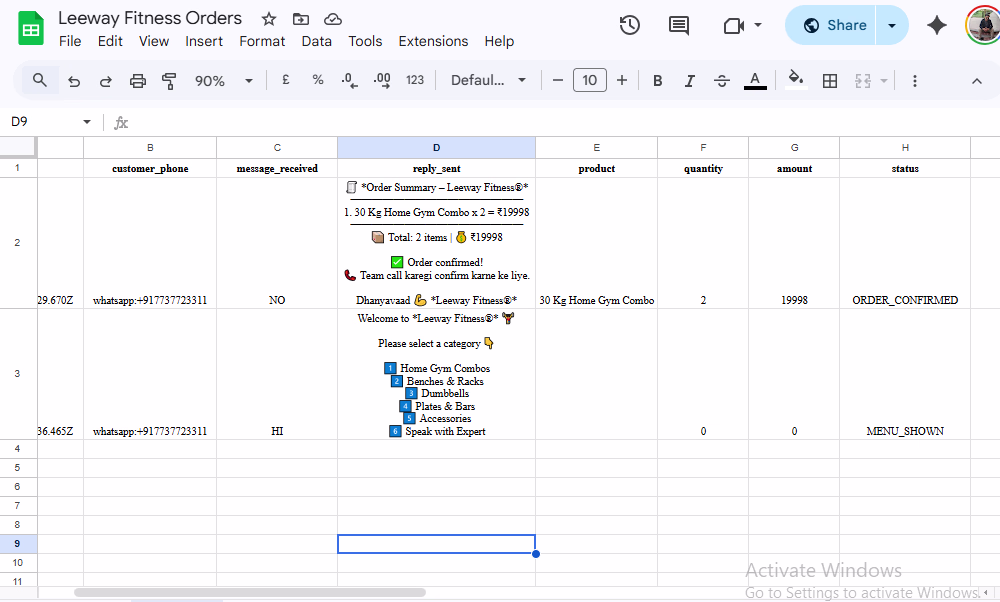This screenshot has width=1000, height=602.
Task: Select the reply_sent header cell
Action: pos(436,168)
